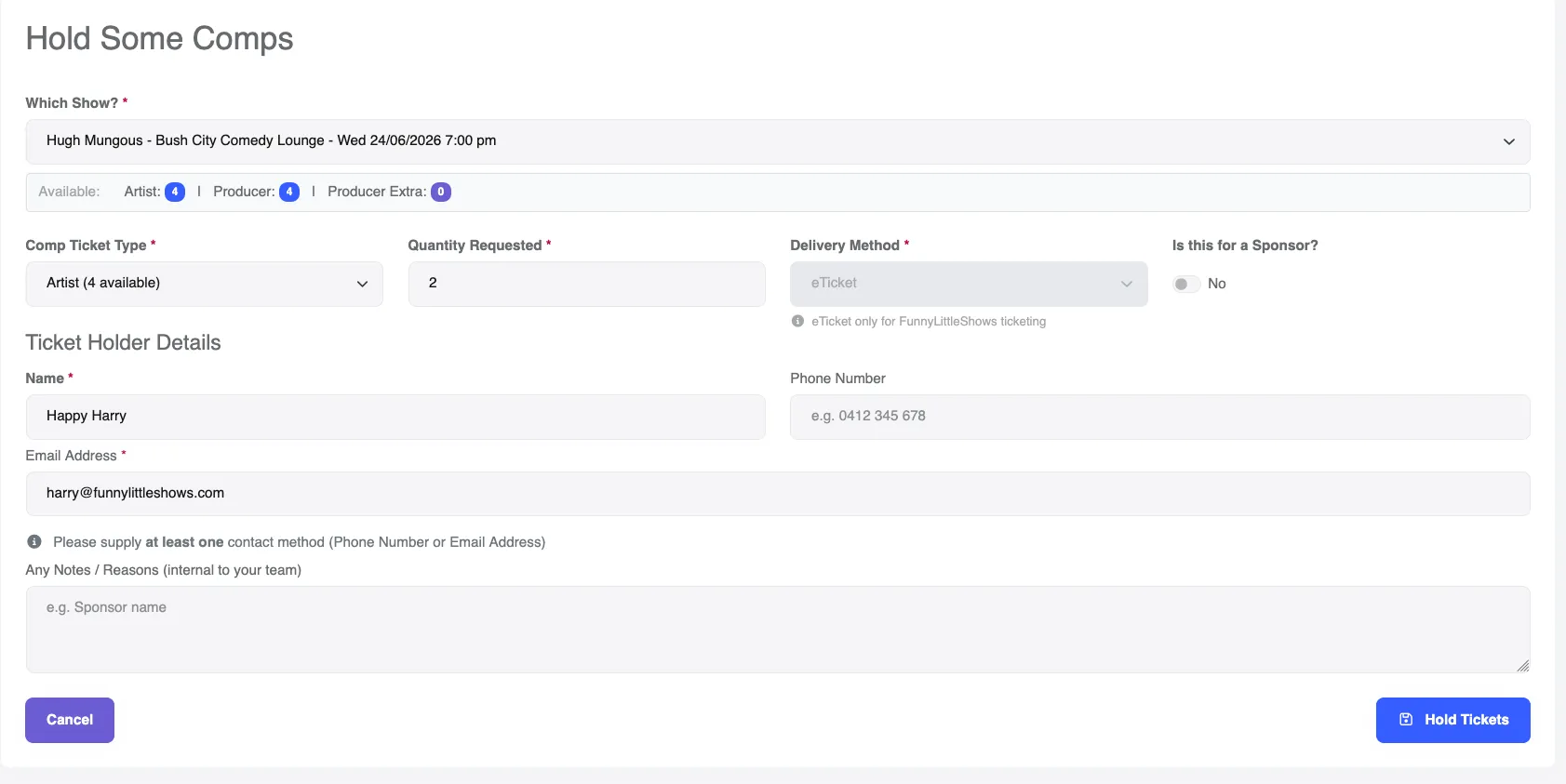Click the Producer Extra count badge
1566x784 pixels.
coord(441,192)
